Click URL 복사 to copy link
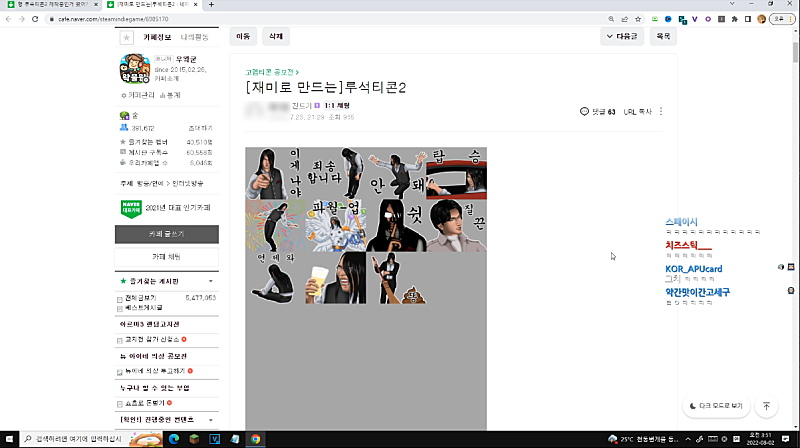The image size is (800, 448). (638, 112)
